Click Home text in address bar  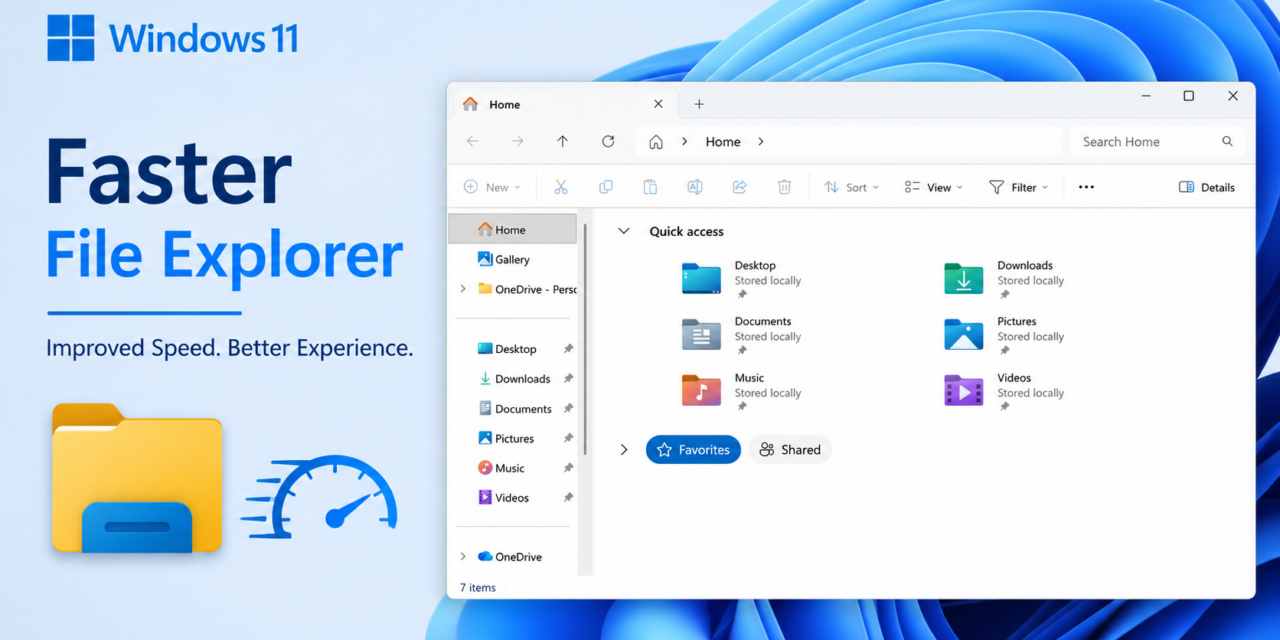pyautogui.click(x=723, y=142)
